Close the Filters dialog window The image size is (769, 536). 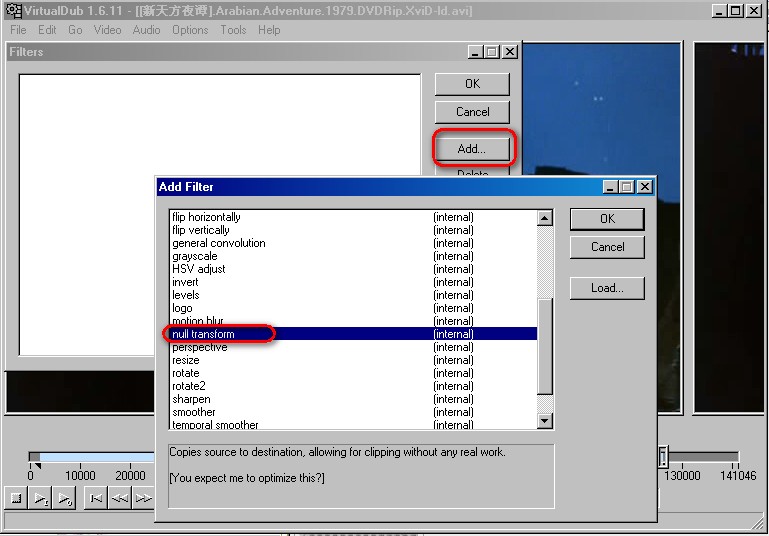(x=510, y=51)
